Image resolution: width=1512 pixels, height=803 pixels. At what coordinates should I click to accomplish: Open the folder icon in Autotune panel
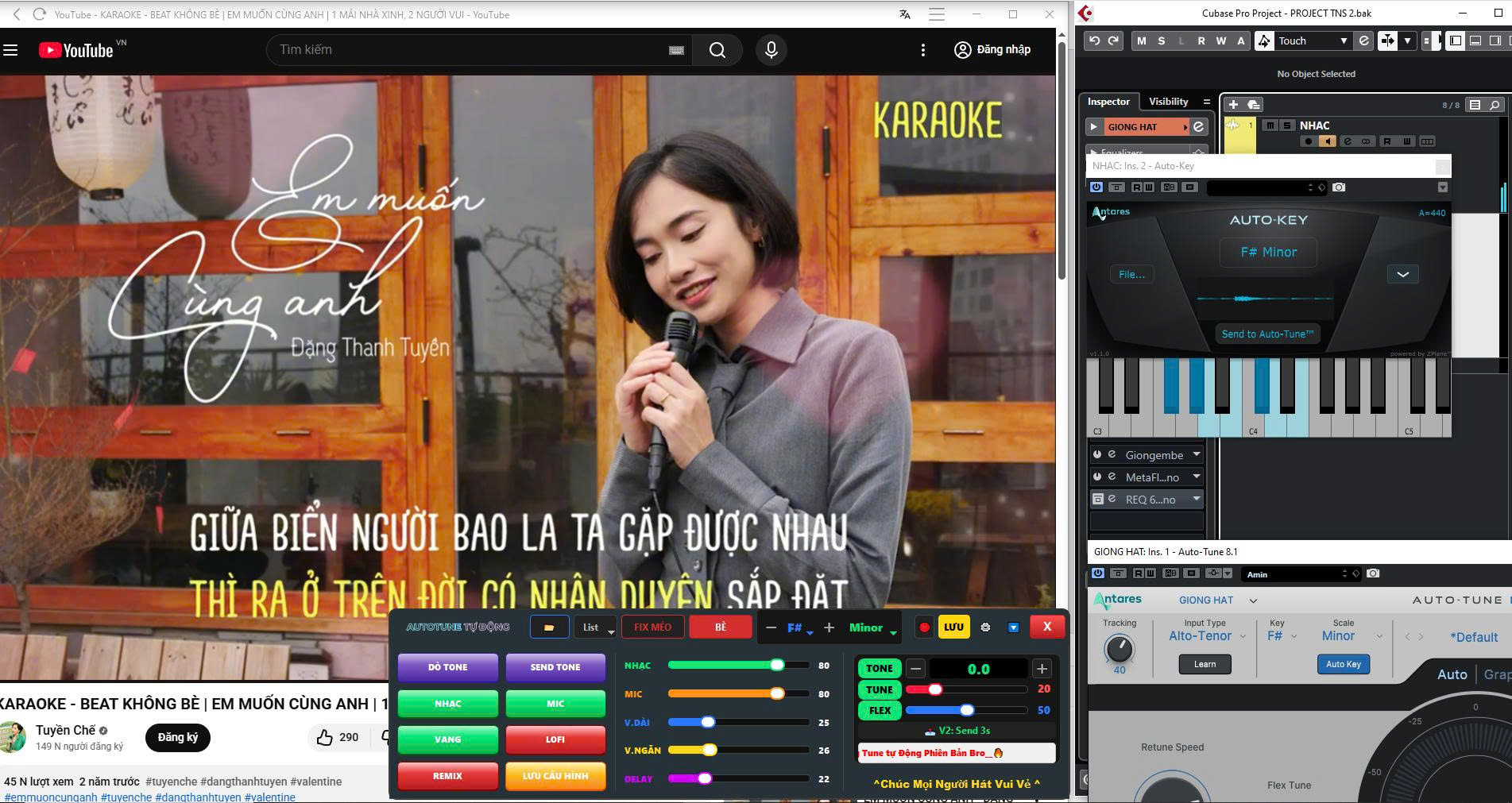click(x=549, y=627)
